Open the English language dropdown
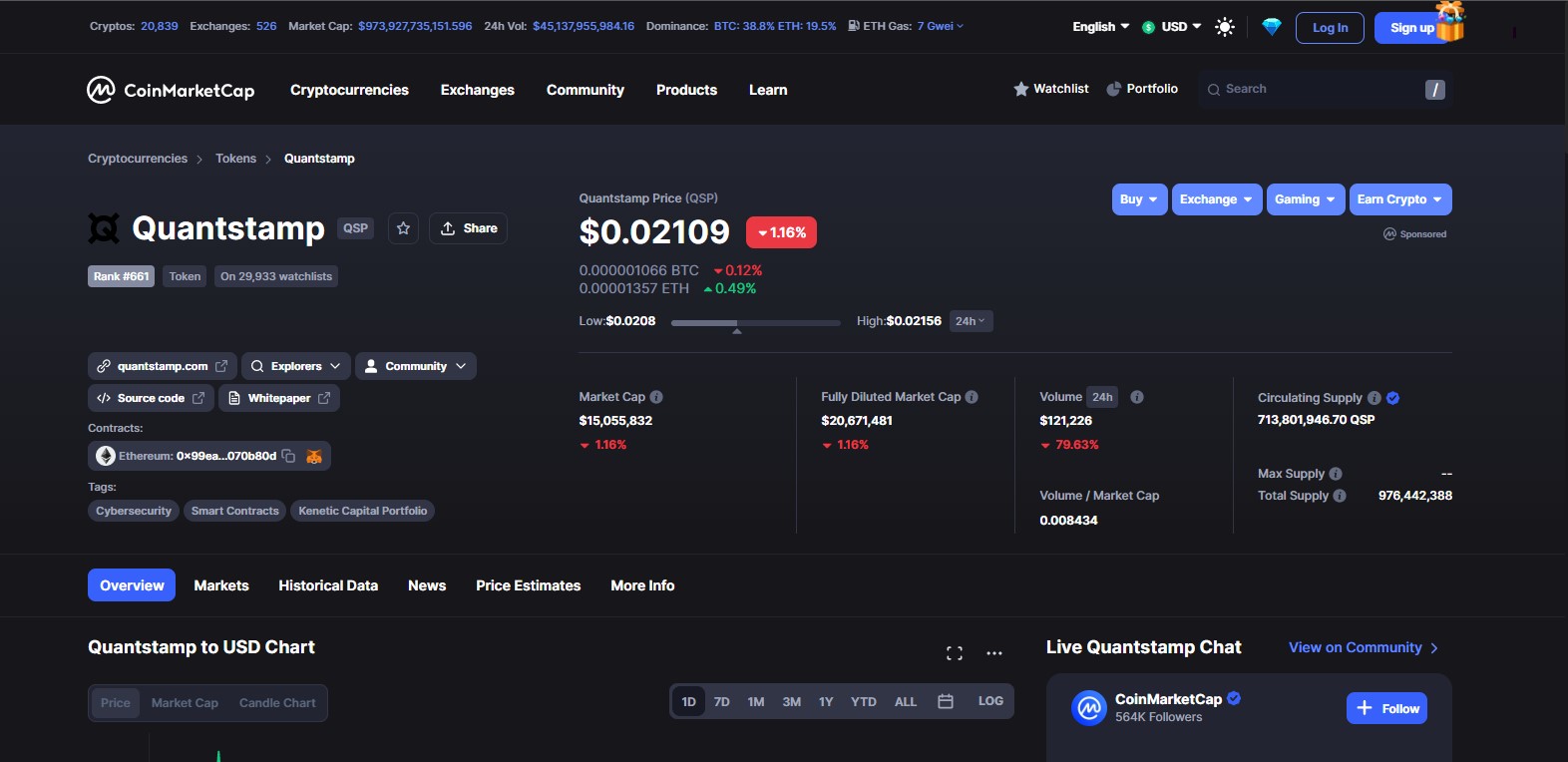1568x762 pixels. [1101, 27]
